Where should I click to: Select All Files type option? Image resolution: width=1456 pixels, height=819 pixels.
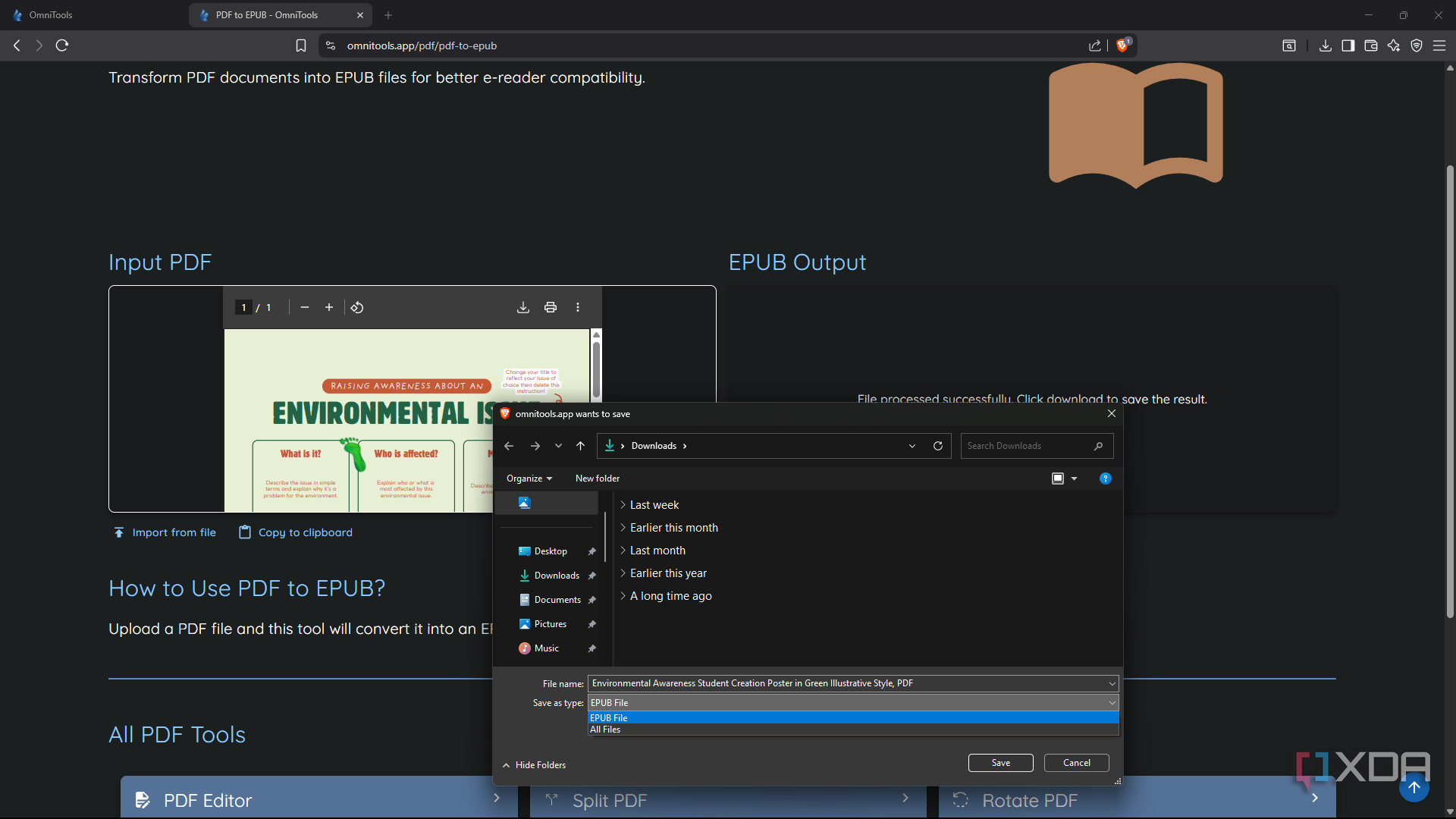coord(853,730)
